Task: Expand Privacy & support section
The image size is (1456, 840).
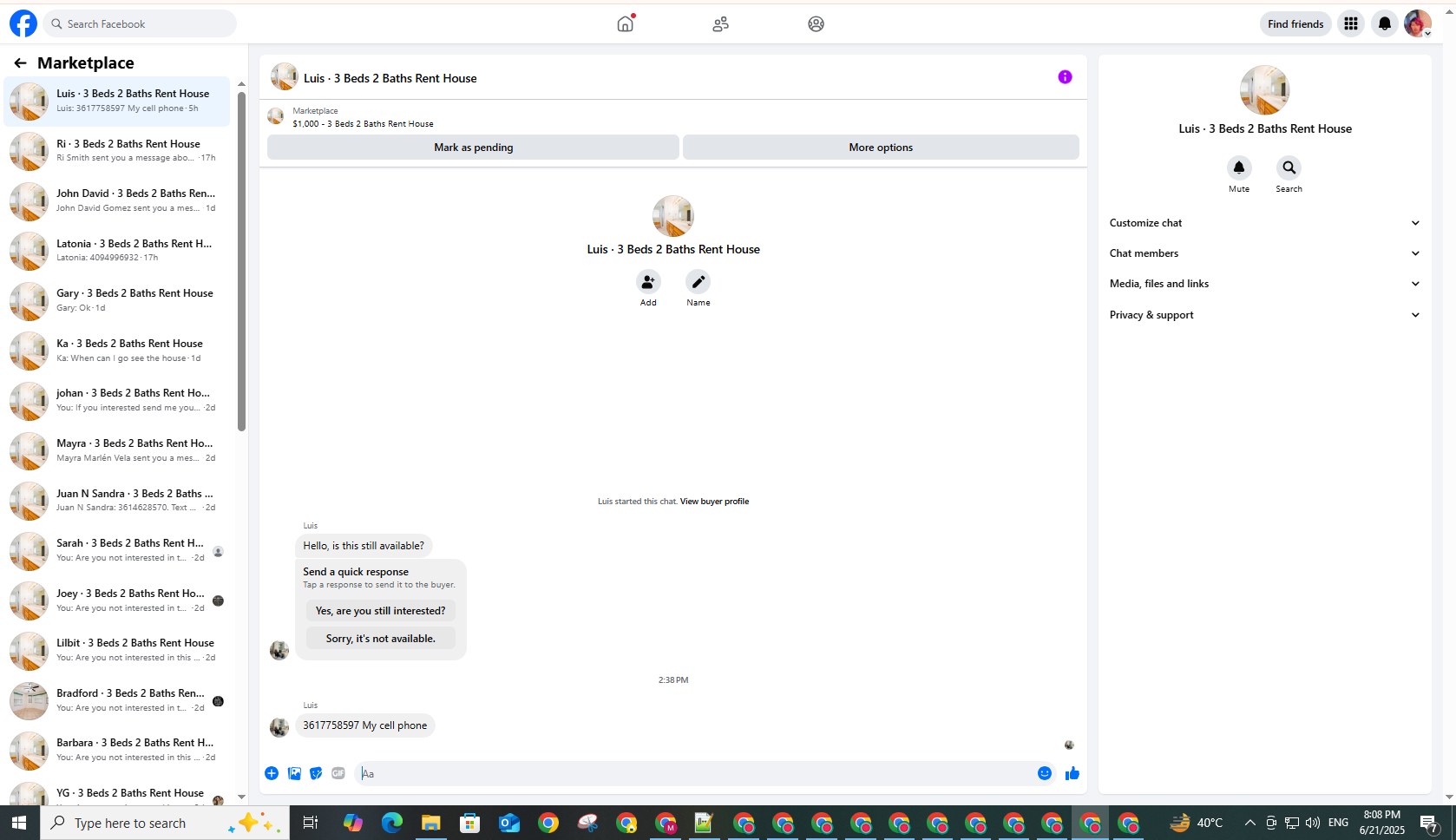Action: click(x=1264, y=315)
